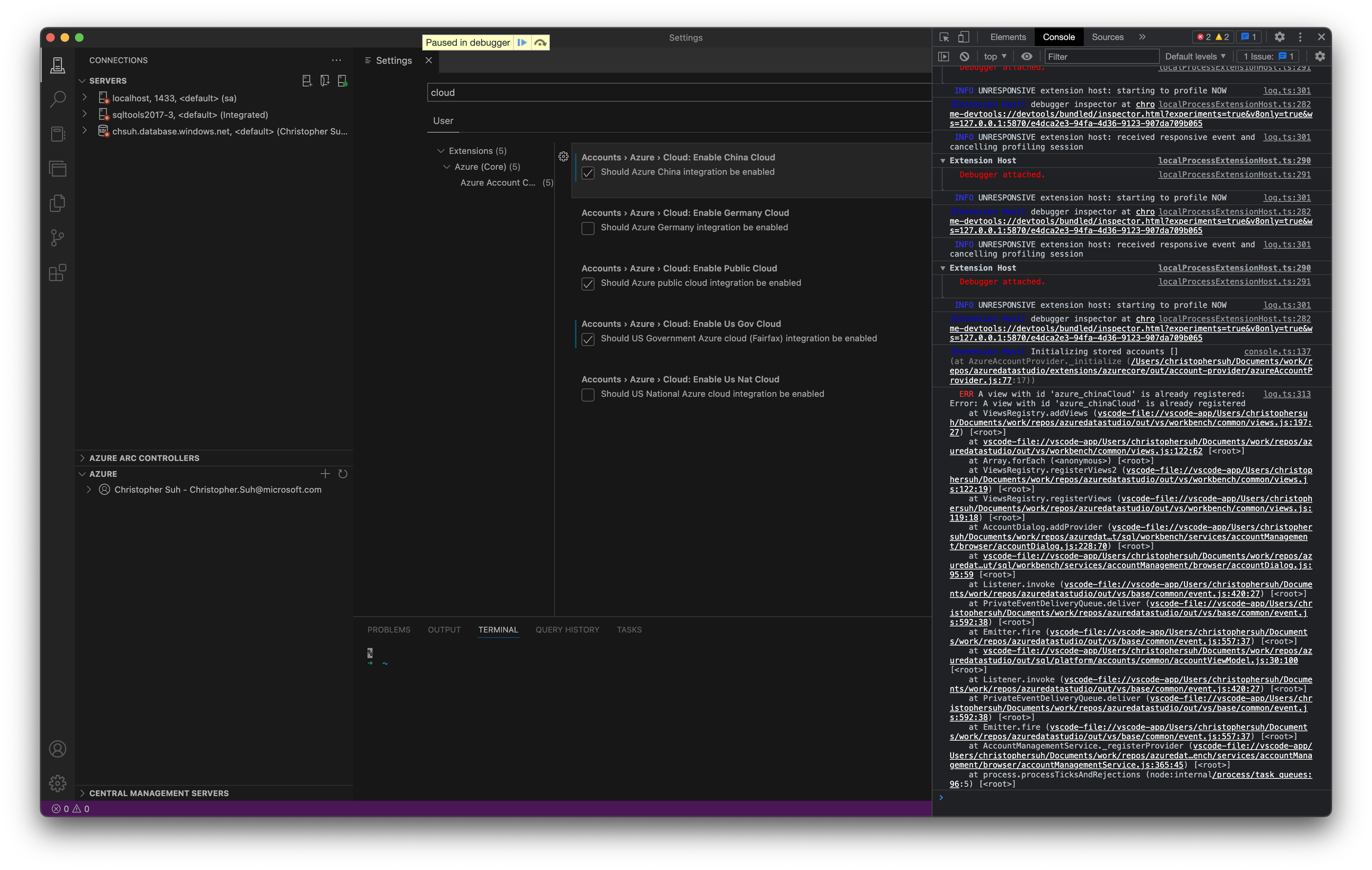Open the Extensions view in activity bar
The width and height of the screenshot is (1372, 870).
coord(58,272)
